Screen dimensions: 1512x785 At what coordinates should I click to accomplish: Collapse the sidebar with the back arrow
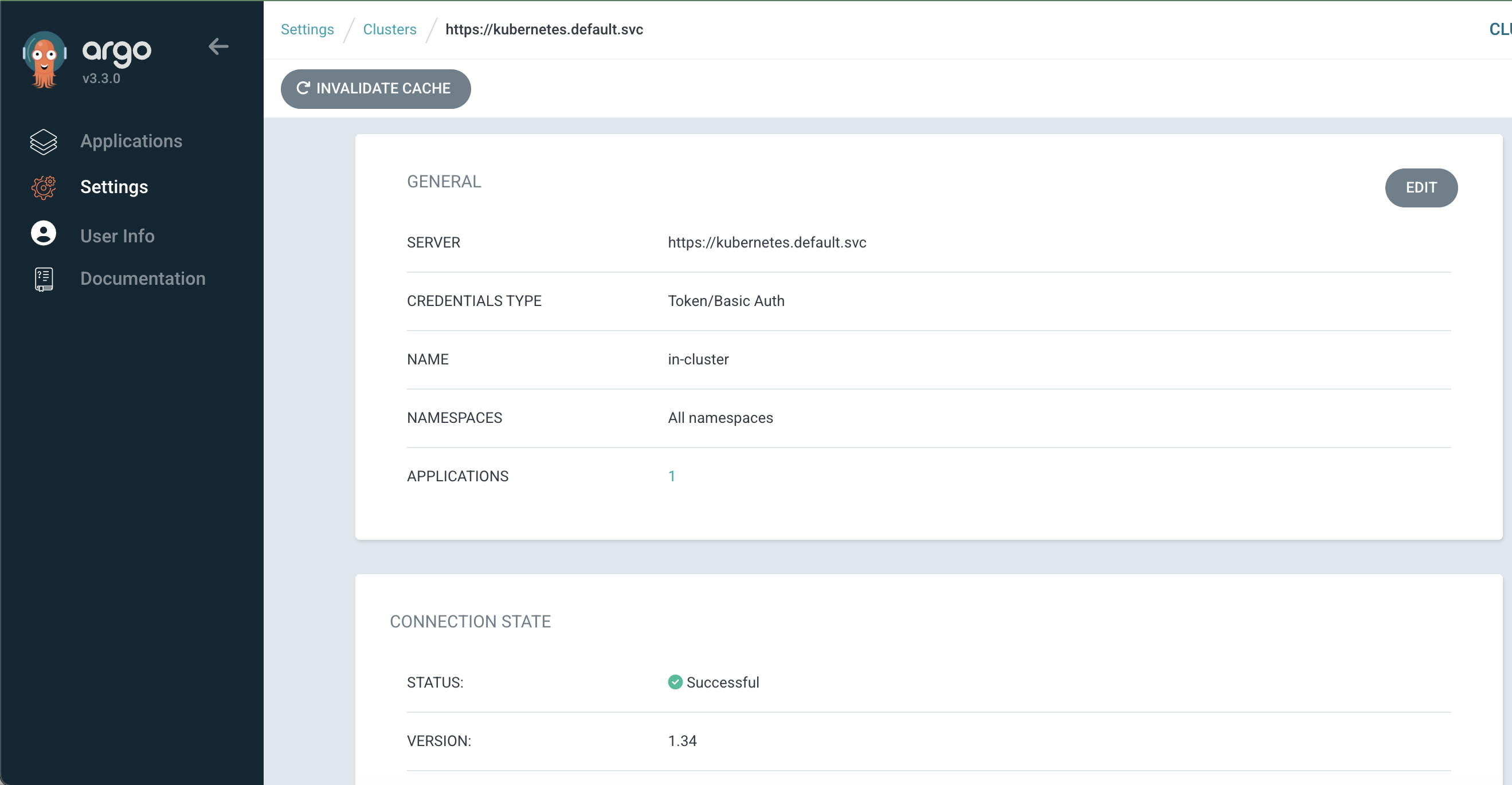point(218,46)
